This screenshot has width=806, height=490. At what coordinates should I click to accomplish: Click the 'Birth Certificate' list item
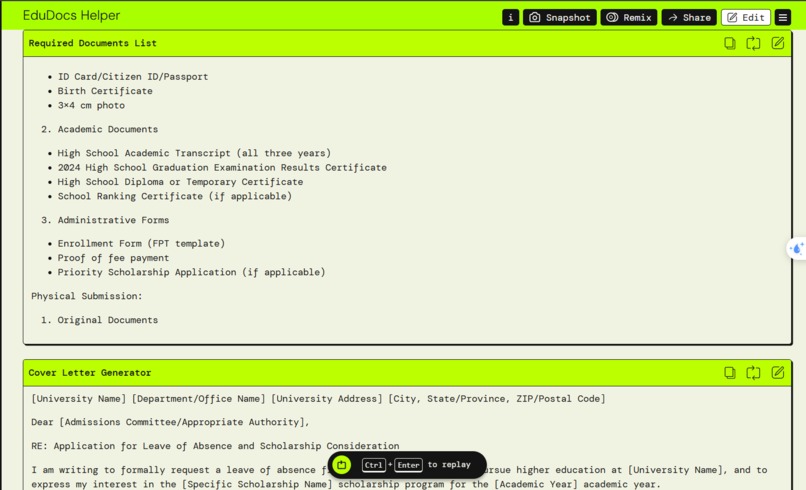[x=105, y=91]
